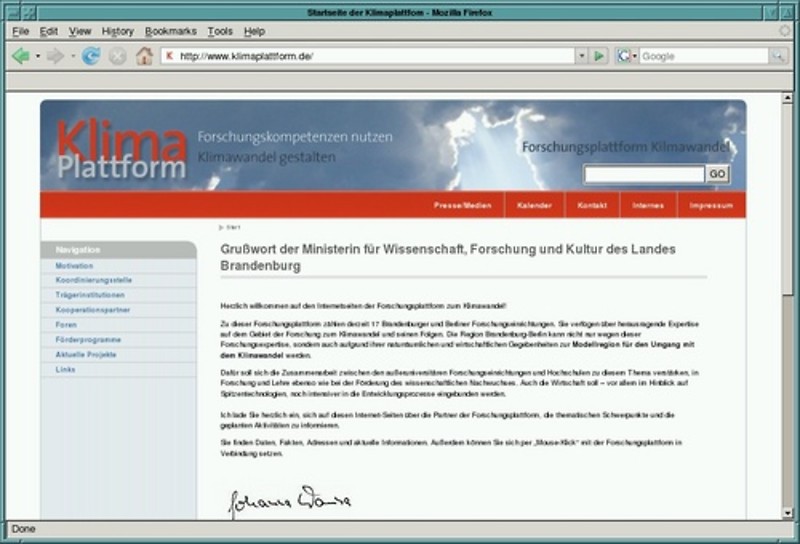
Task: Open the View menu
Action: click(x=80, y=31)
